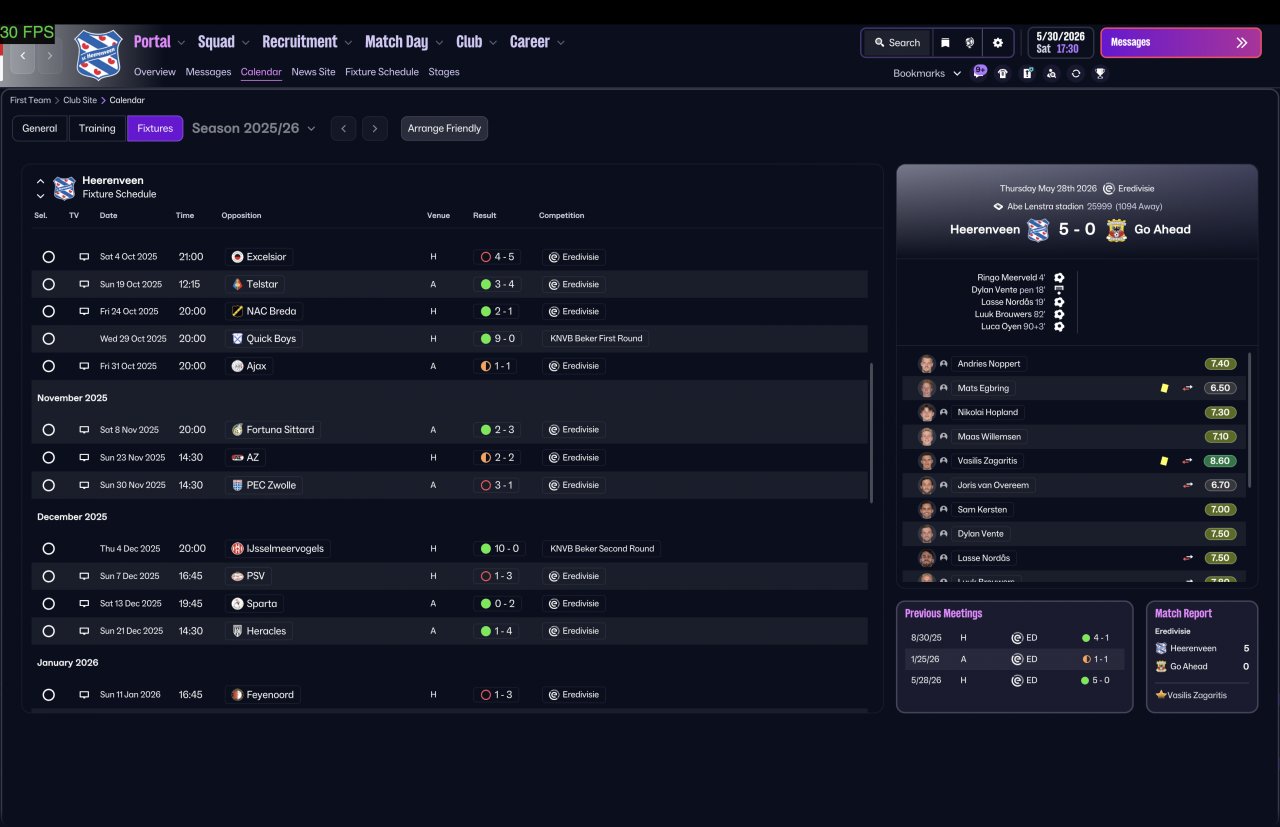1280x827 pixels.
Task: Open the Fixture Schedule sub-tab
Action: (x=382, y=72)
